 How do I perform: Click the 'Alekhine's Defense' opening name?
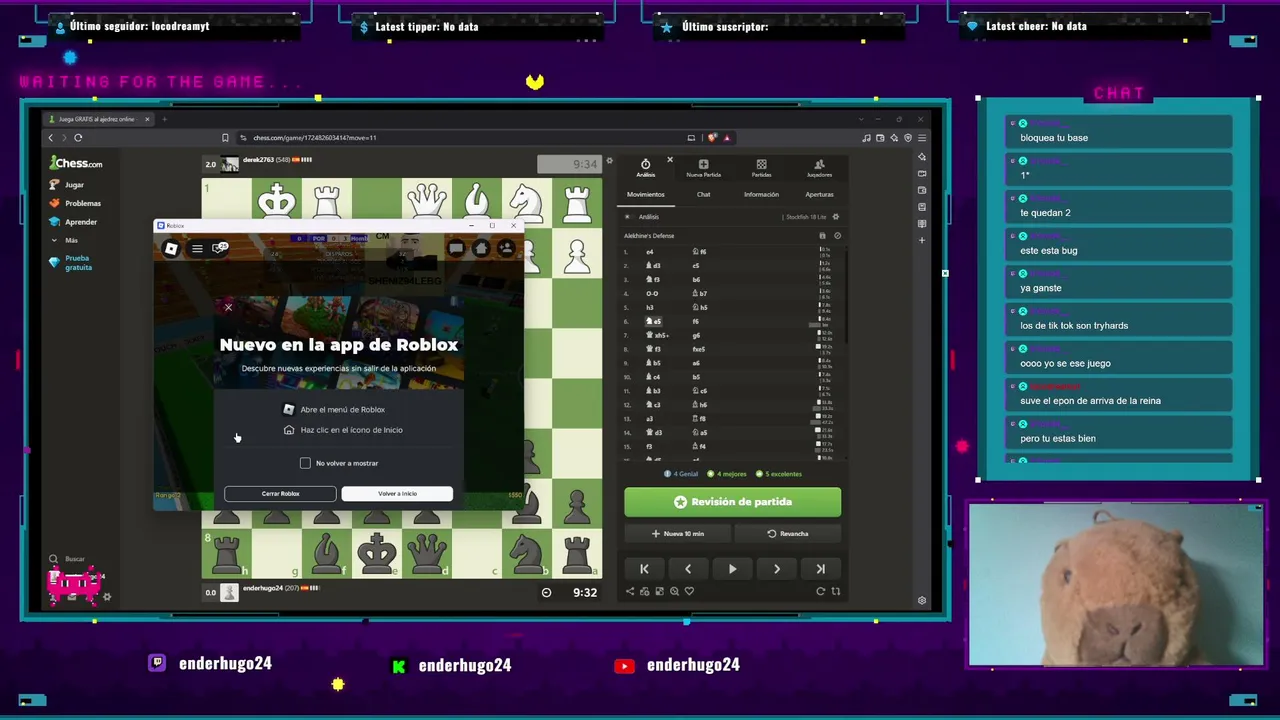649,236
